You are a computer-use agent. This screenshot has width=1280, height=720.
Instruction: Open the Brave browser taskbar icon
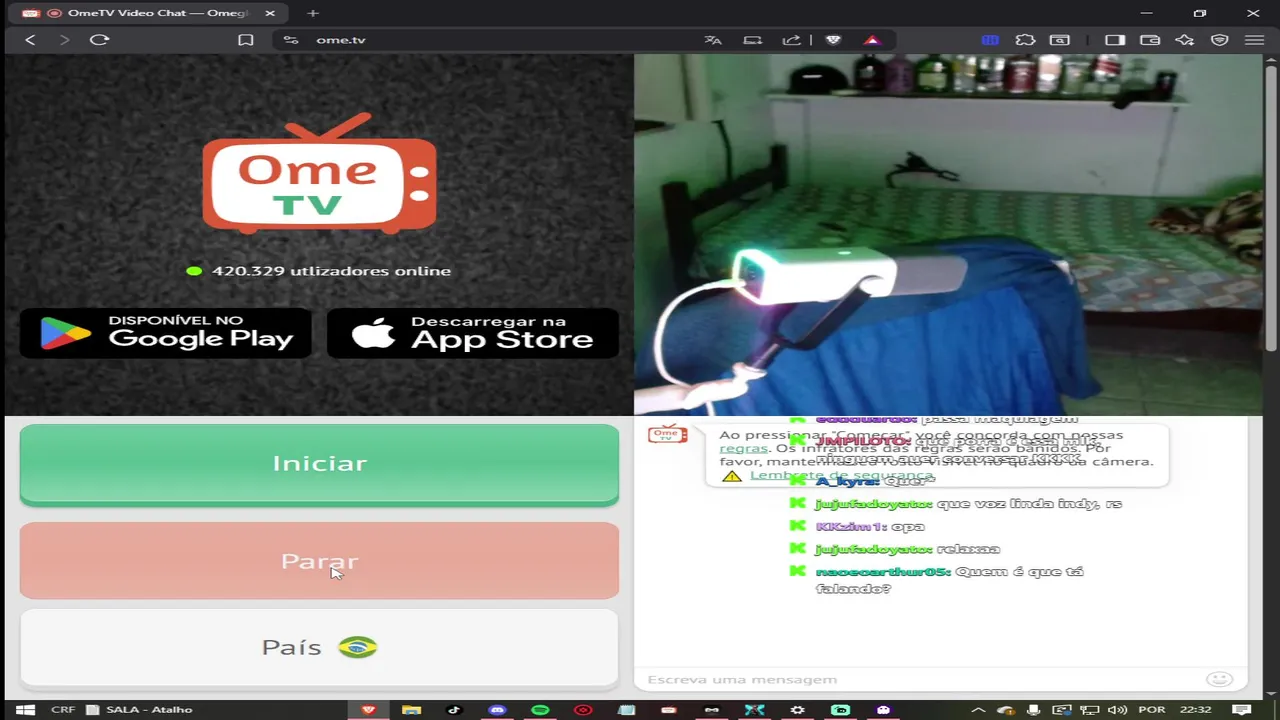[x=368, y=710]
